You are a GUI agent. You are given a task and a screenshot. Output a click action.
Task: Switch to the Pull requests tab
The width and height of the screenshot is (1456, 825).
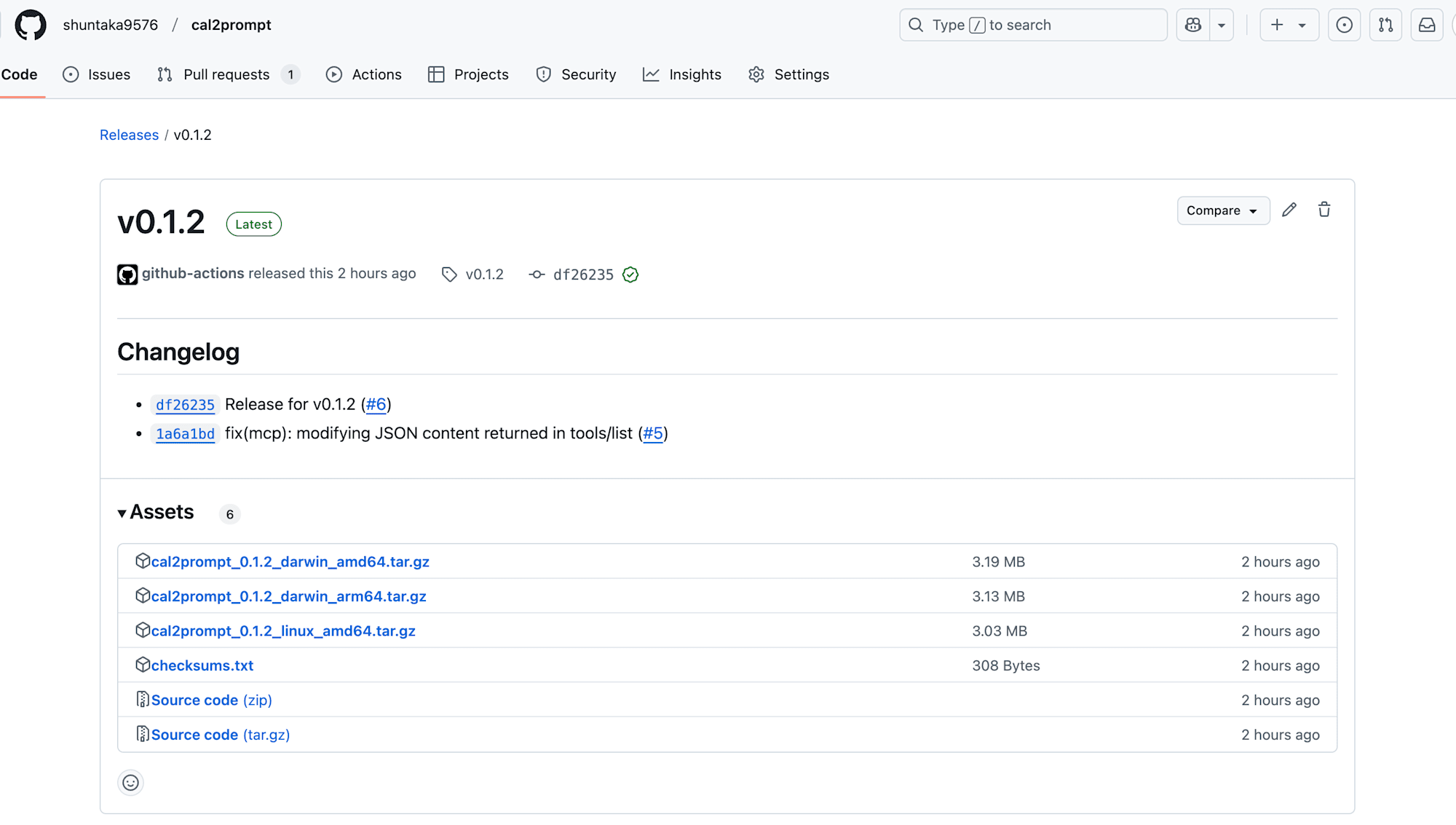(x=228, y=74)
